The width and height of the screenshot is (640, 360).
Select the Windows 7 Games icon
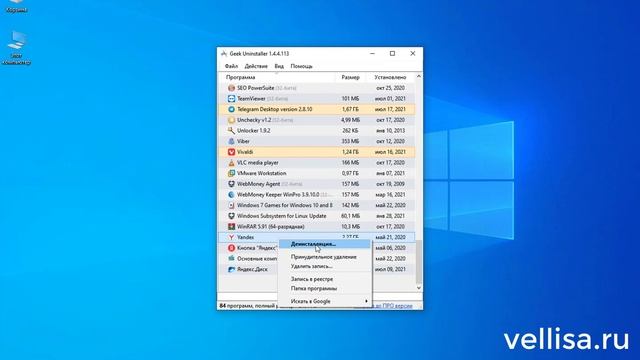(231, 205)
